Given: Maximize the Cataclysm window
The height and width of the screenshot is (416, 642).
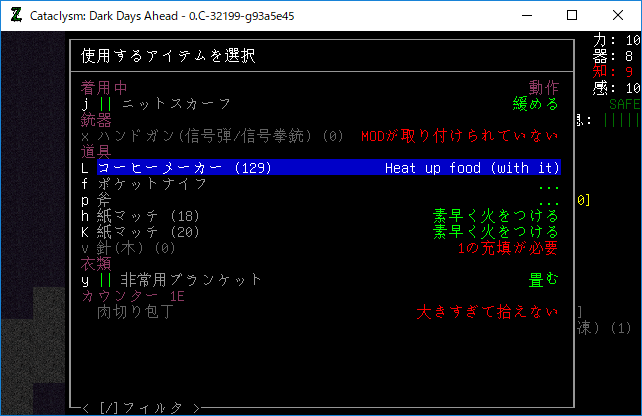Looking at the screenshot, I should tap(572, 15).
